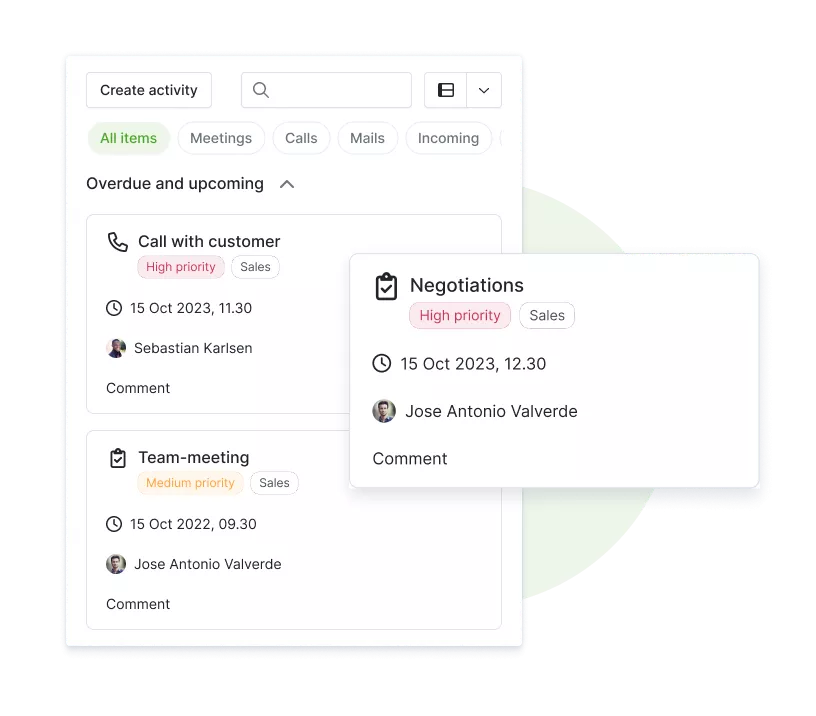Click Jose Antonio Valverde's avatar in Negotiations
816x716 pixels.
coord(384,411)
